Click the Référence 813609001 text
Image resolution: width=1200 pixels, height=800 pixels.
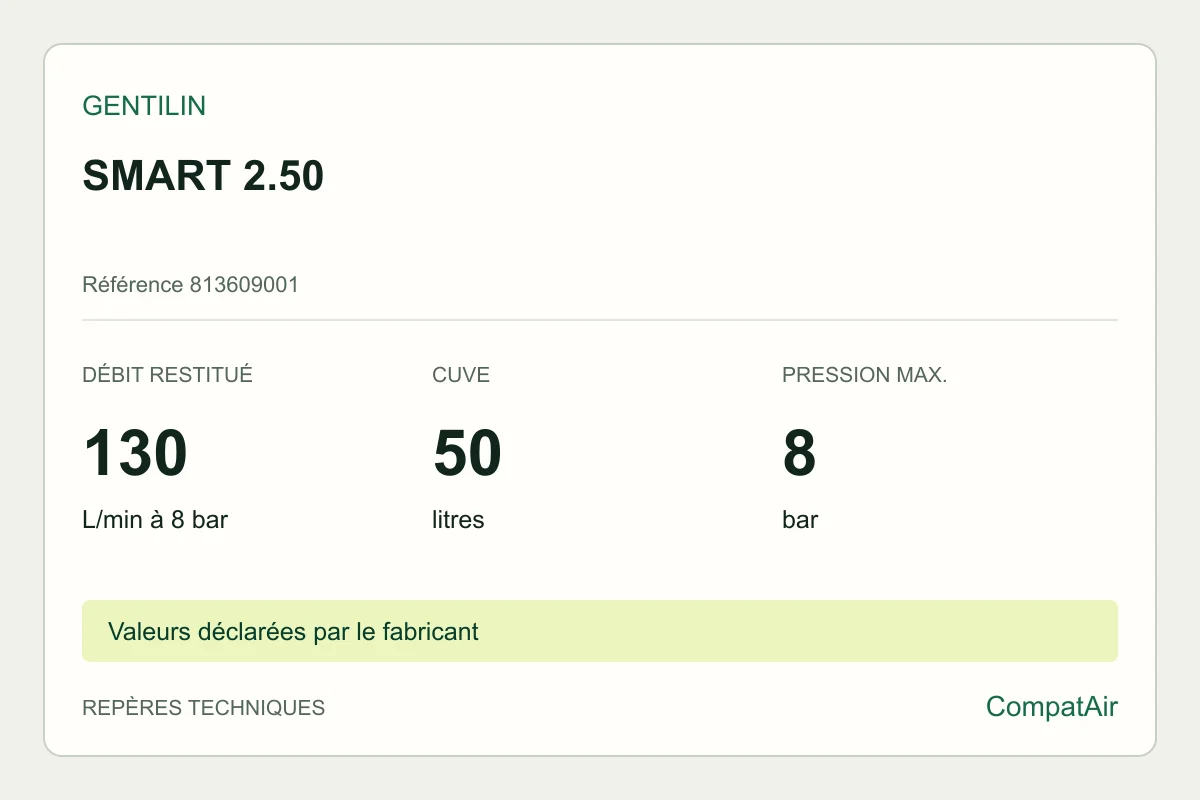click(x=190, y=285)
